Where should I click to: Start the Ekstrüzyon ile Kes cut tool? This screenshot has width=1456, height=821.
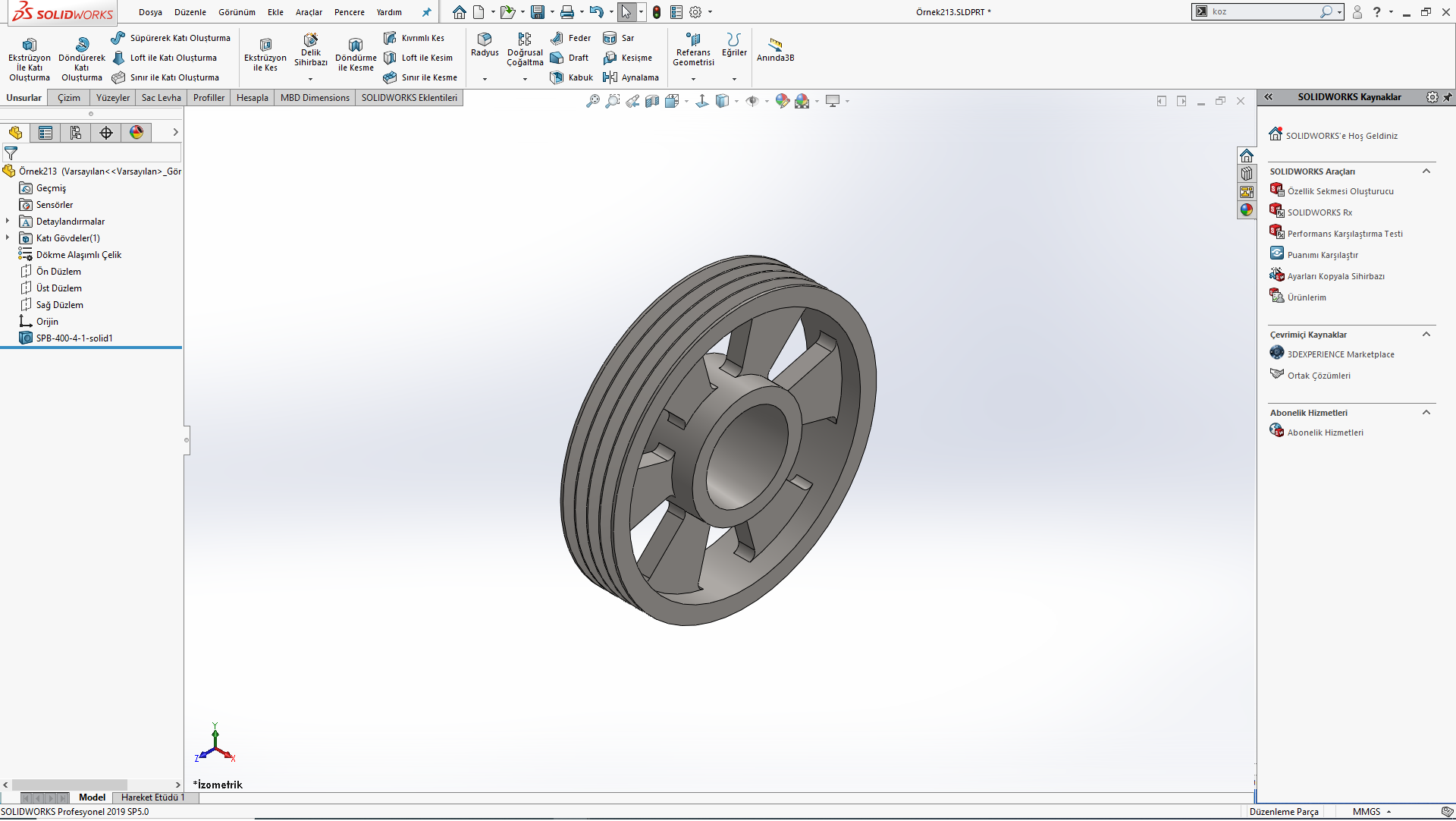[x=265, y=55]
